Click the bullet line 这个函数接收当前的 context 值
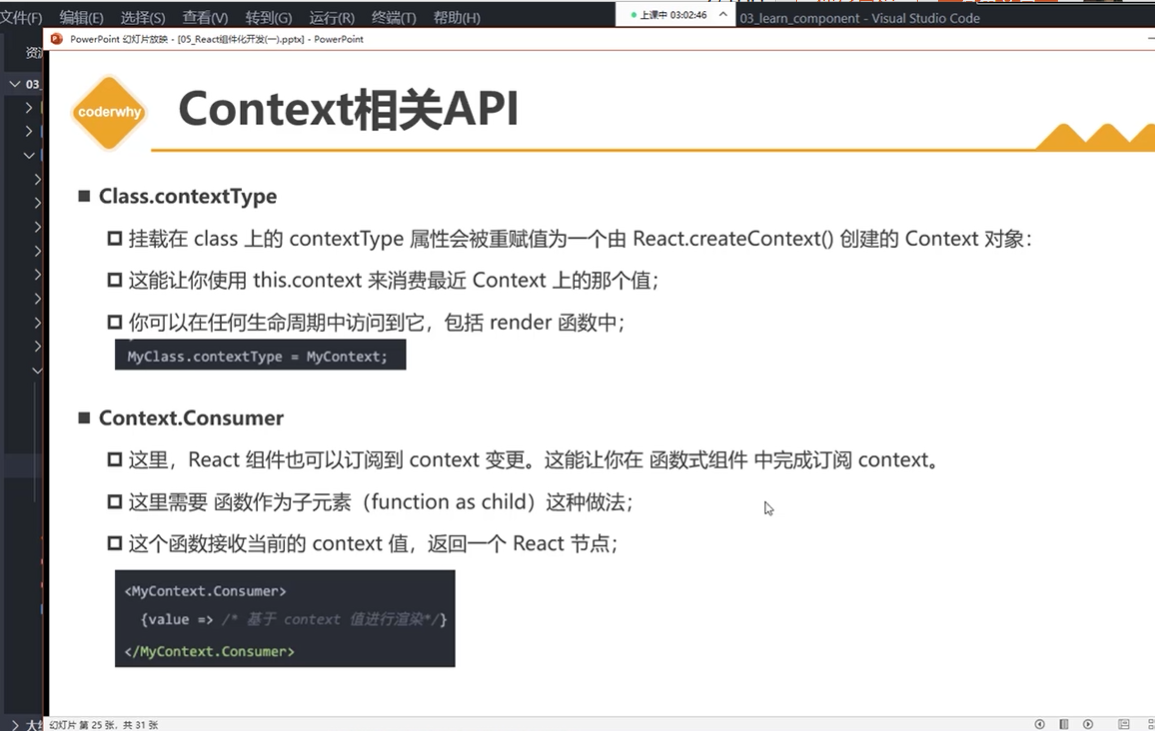The height and width of the screenshot is (731, 1155). point(373,544)
